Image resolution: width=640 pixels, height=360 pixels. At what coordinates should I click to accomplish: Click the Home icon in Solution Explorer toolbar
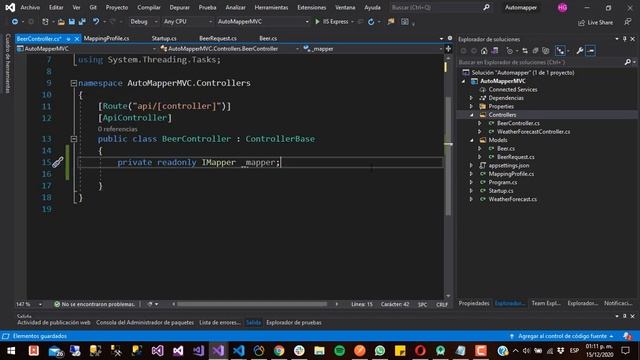pos(484,51)
